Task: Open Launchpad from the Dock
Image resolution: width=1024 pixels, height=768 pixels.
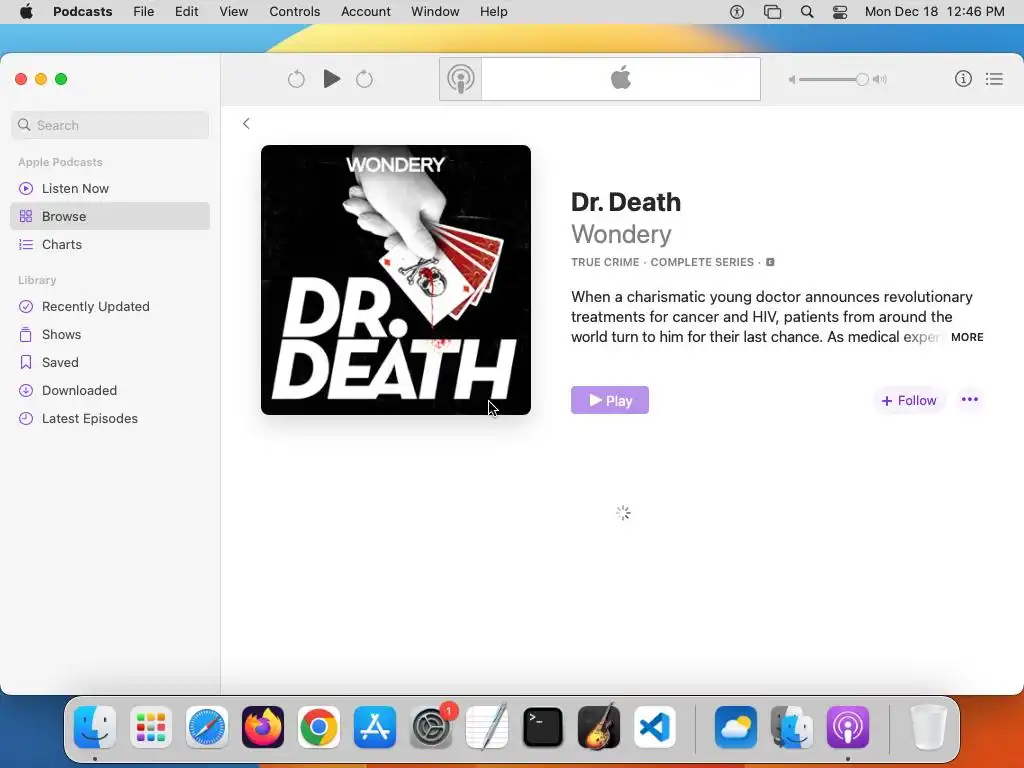Action: [151, 727]
